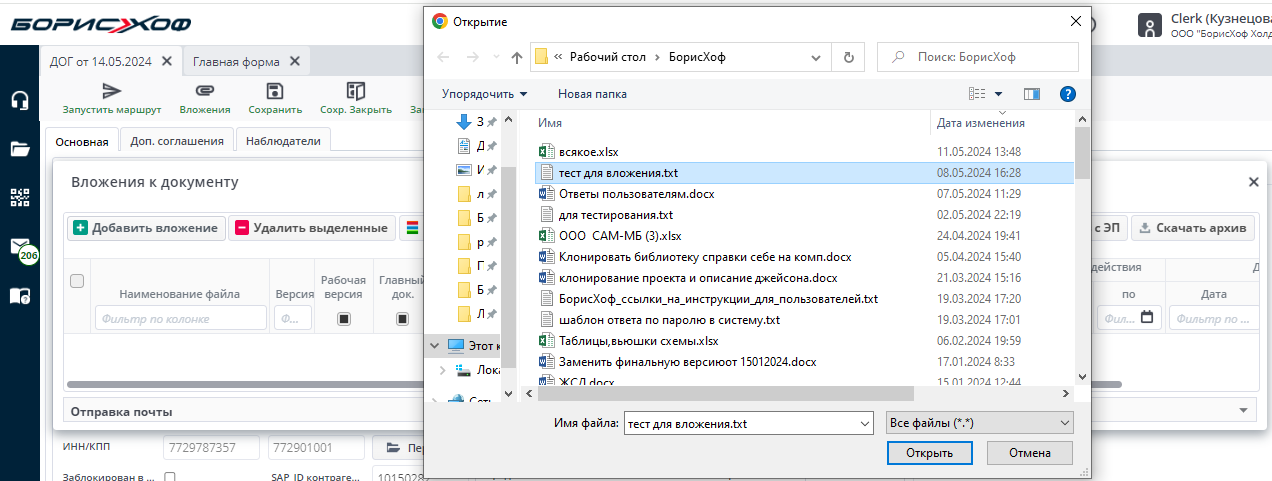Click the colored columns icon next to Удалить выделенные
This screenshot has width=1272, height=481.
(x=410, y=228)
